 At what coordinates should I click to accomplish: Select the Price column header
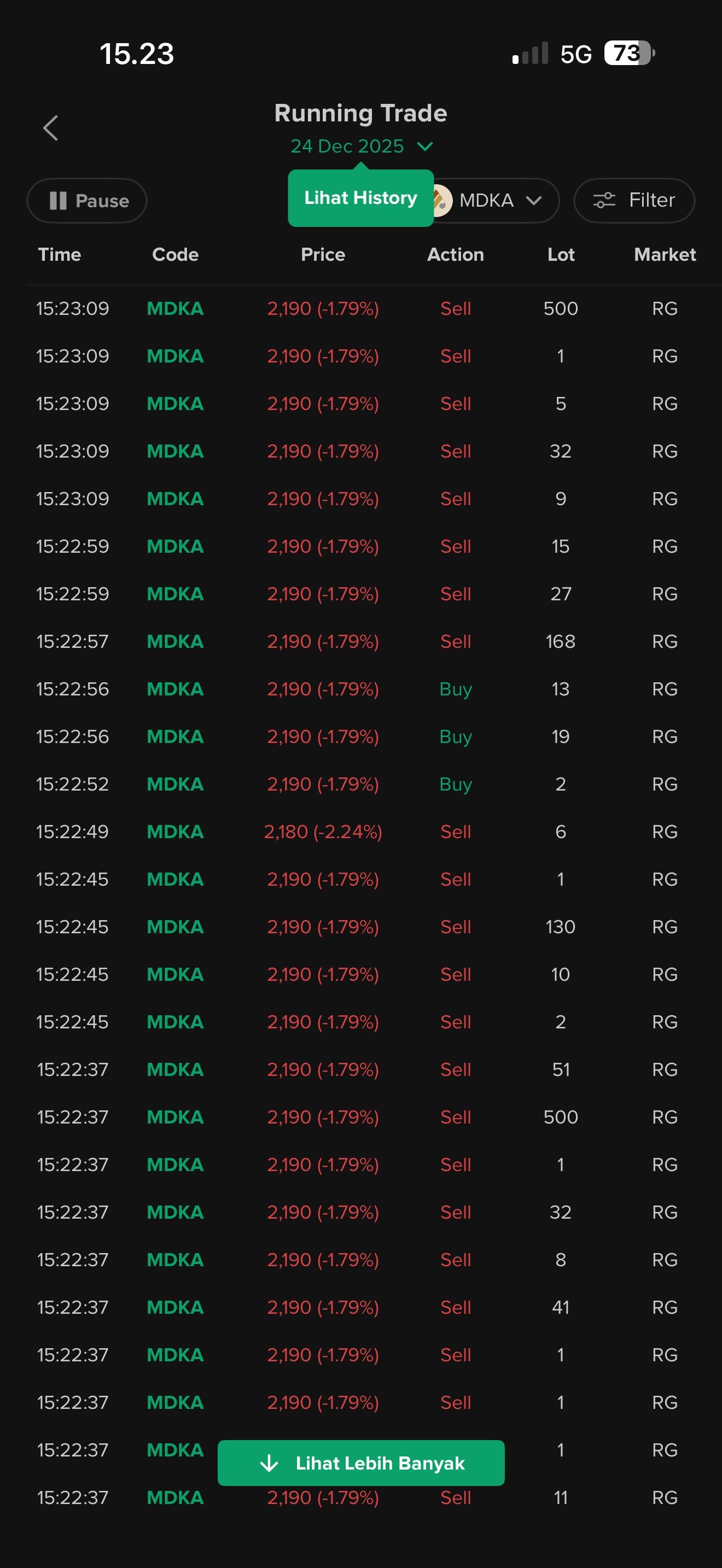tap(323, 254)
